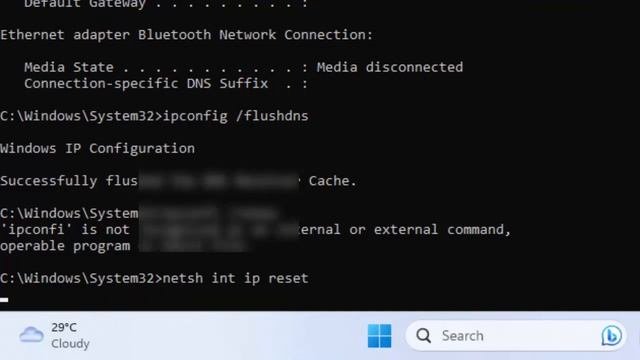The height and width of the screenshot is (360, 640).
Task: Click the Connection-specific DNS Suffix line
Action: (x=166, y=84)
